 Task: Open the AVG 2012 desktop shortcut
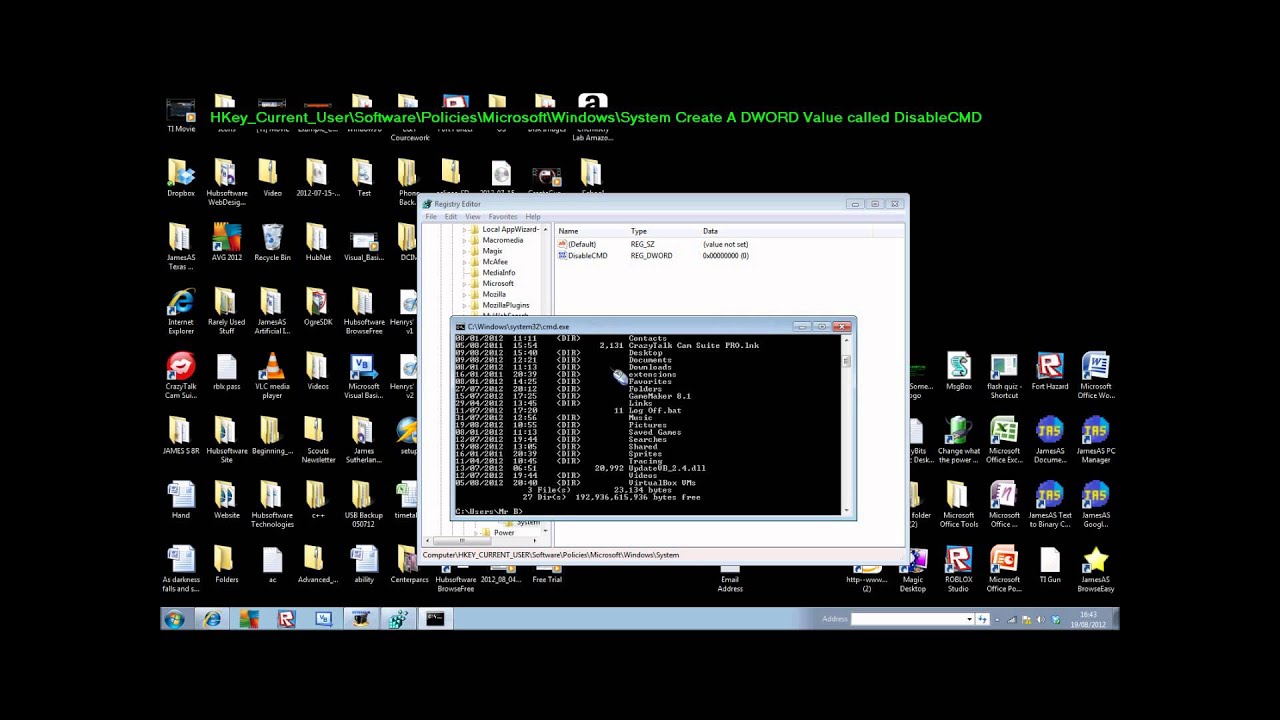click(x=227, y=242)
